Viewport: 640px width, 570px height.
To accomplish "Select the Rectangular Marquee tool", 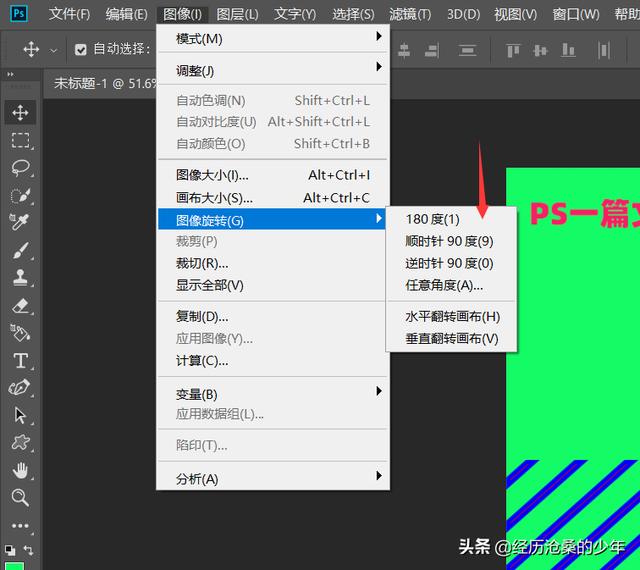I will tap(20, 140).
